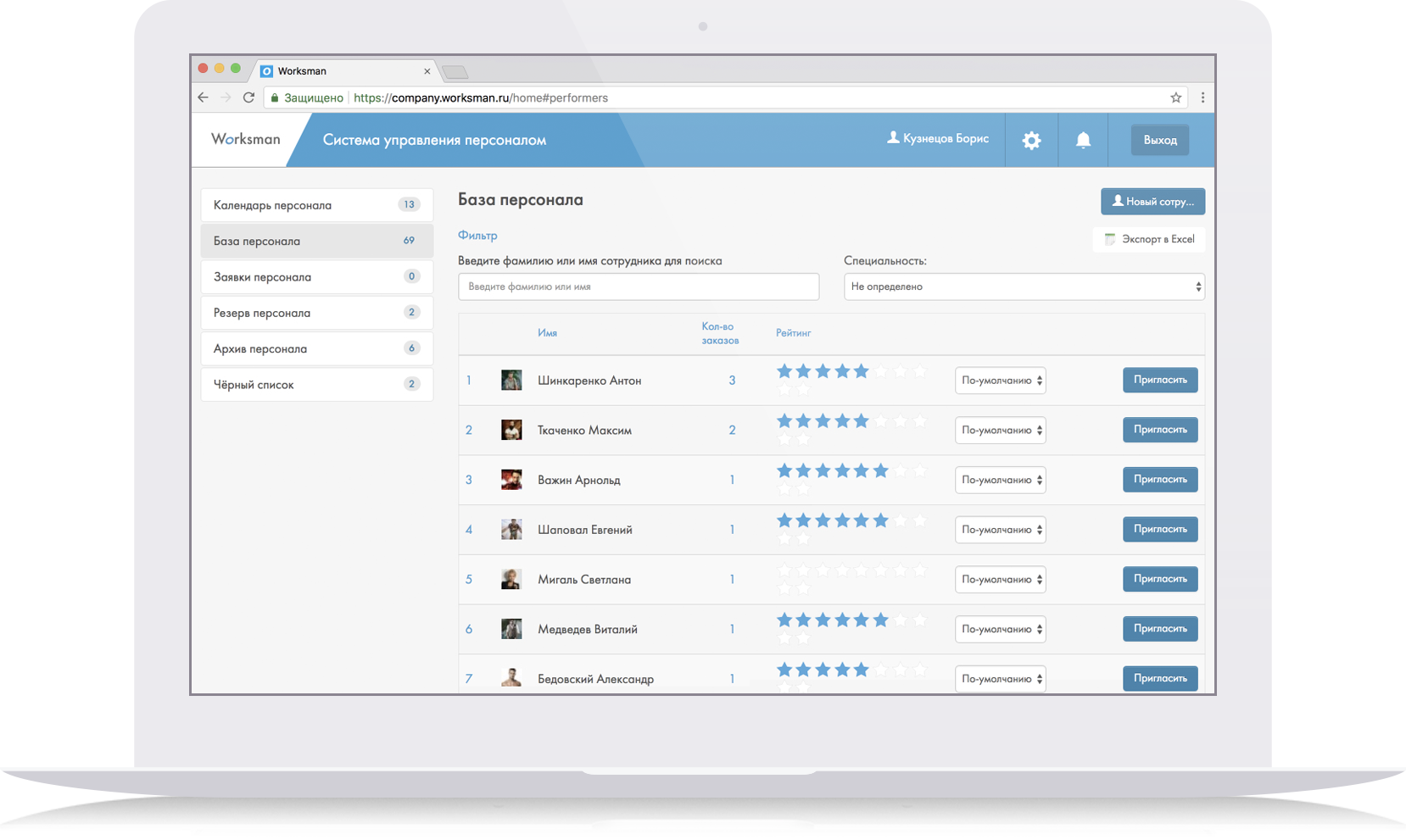Image resolution: width=1406 pixels, height=840 pixels.
Task: Click the Выход logout button
Action: 1160,140
